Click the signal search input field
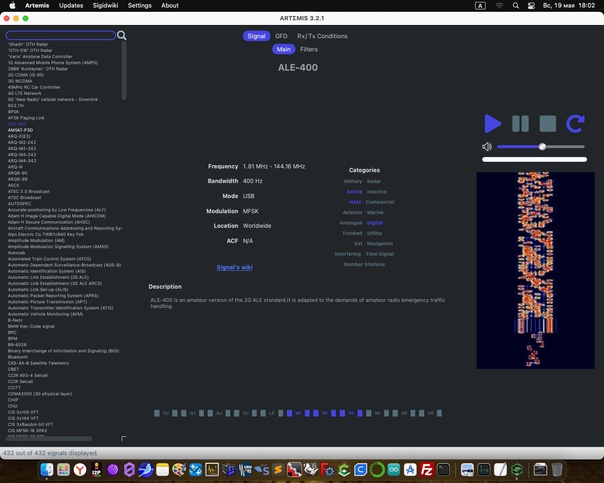This screenshot has width=604, height=483. pyautogui.click(x=60, y=35)
